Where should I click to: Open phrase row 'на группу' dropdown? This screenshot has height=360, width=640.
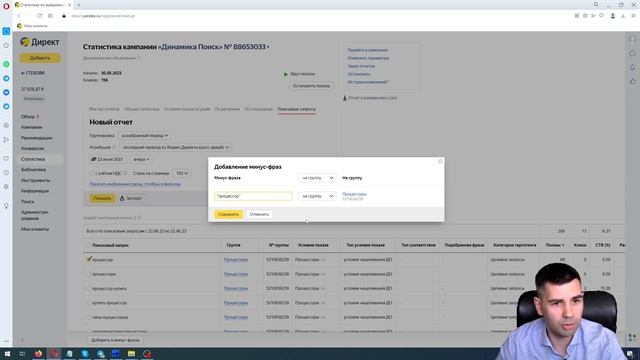tap(318, 196)
